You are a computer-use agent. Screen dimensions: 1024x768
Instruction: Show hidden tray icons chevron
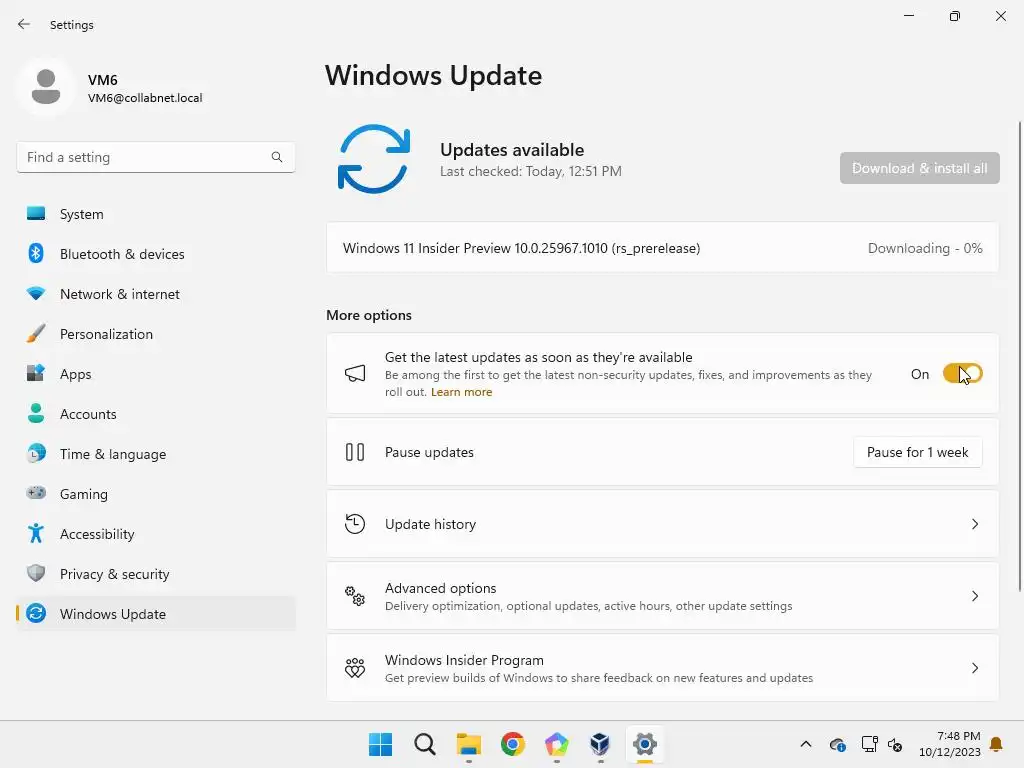[806, 744]
